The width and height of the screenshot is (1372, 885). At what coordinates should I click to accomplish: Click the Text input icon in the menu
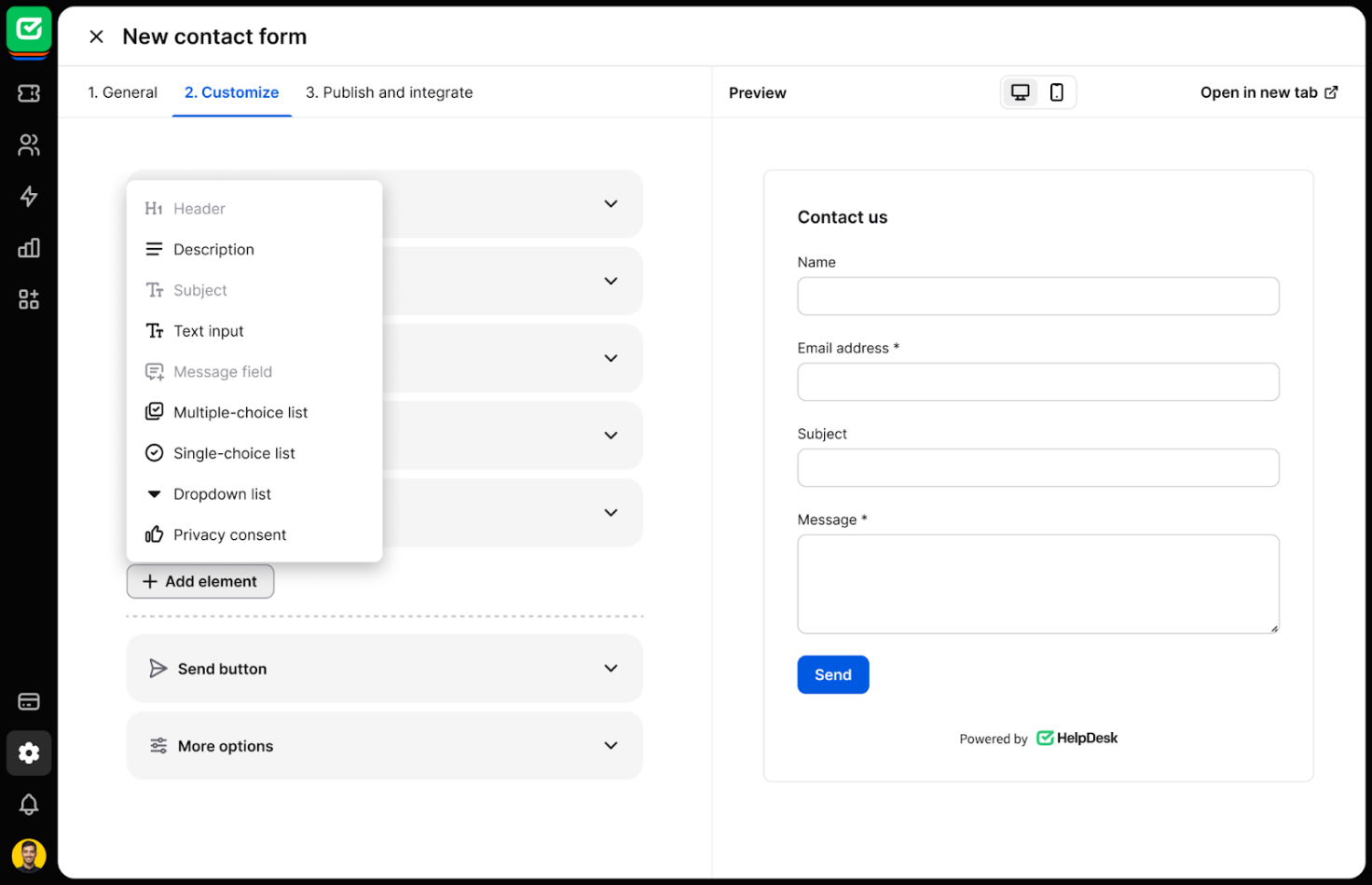155,331
